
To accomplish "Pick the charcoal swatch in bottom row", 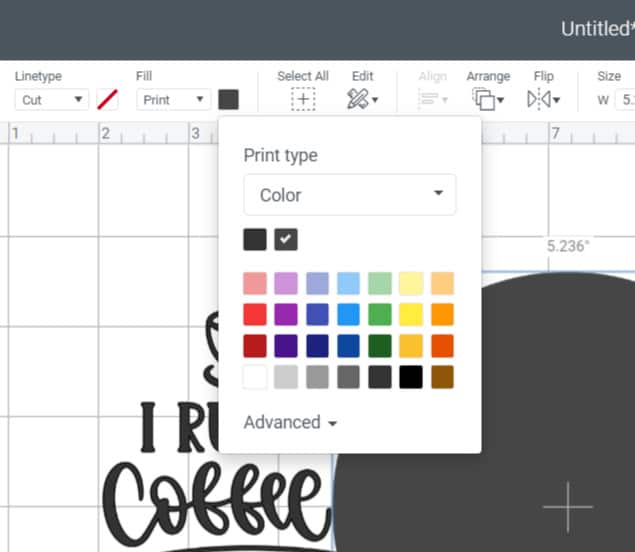I will (x=379, y=377).
